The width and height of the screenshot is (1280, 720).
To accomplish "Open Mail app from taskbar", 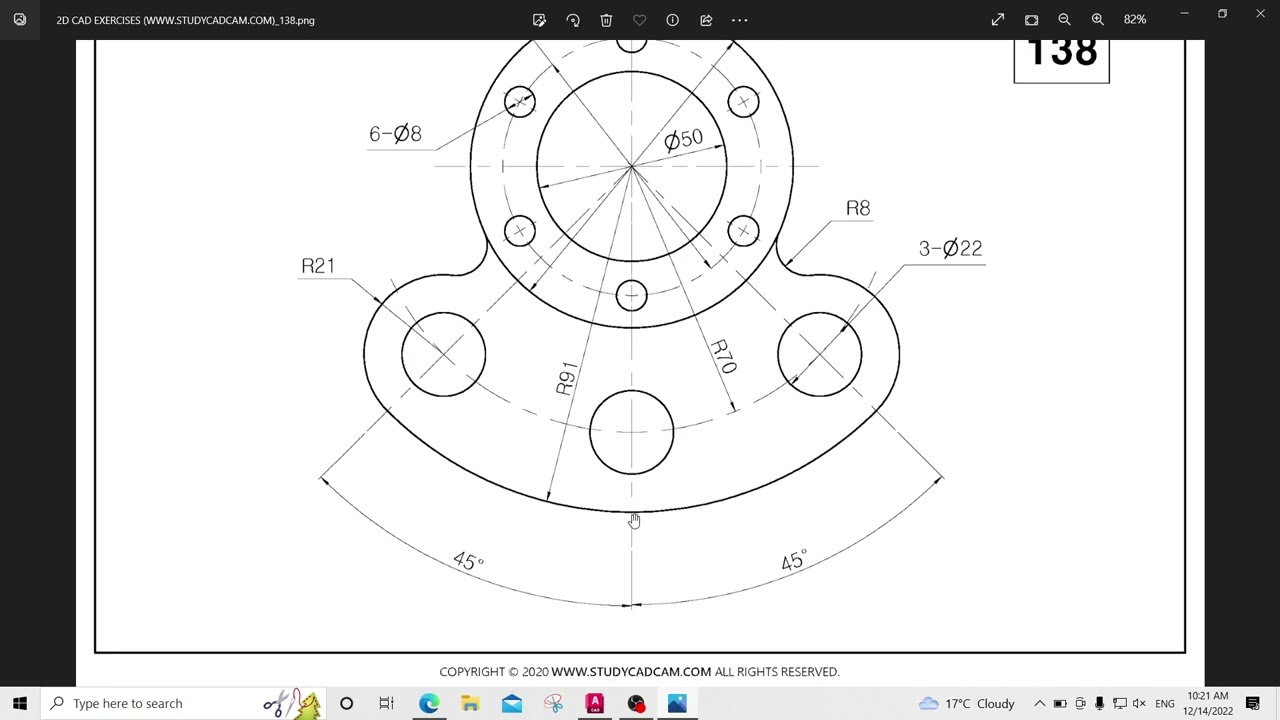I will point(512,703).
